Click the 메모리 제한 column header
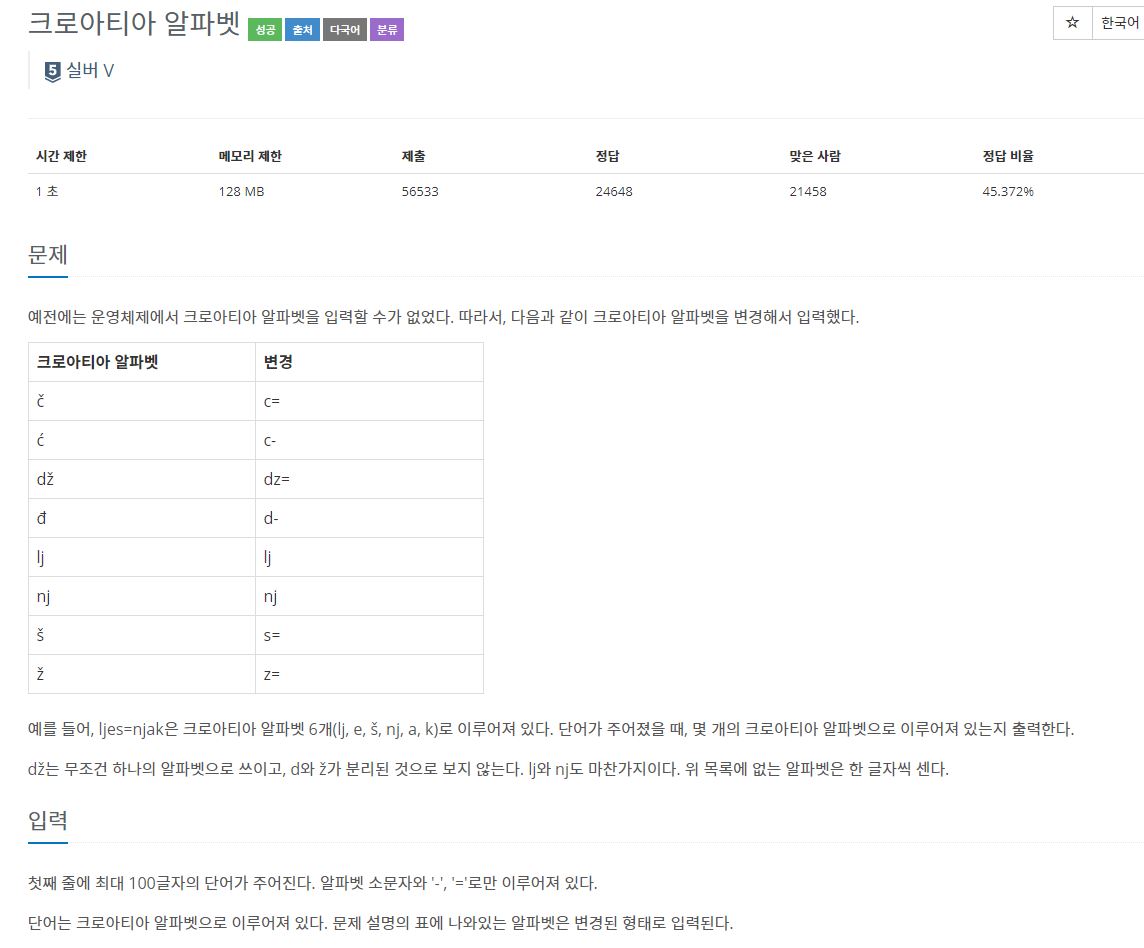Image resolution: width=1144 pixels, height=948 pixels. (250, 155)
